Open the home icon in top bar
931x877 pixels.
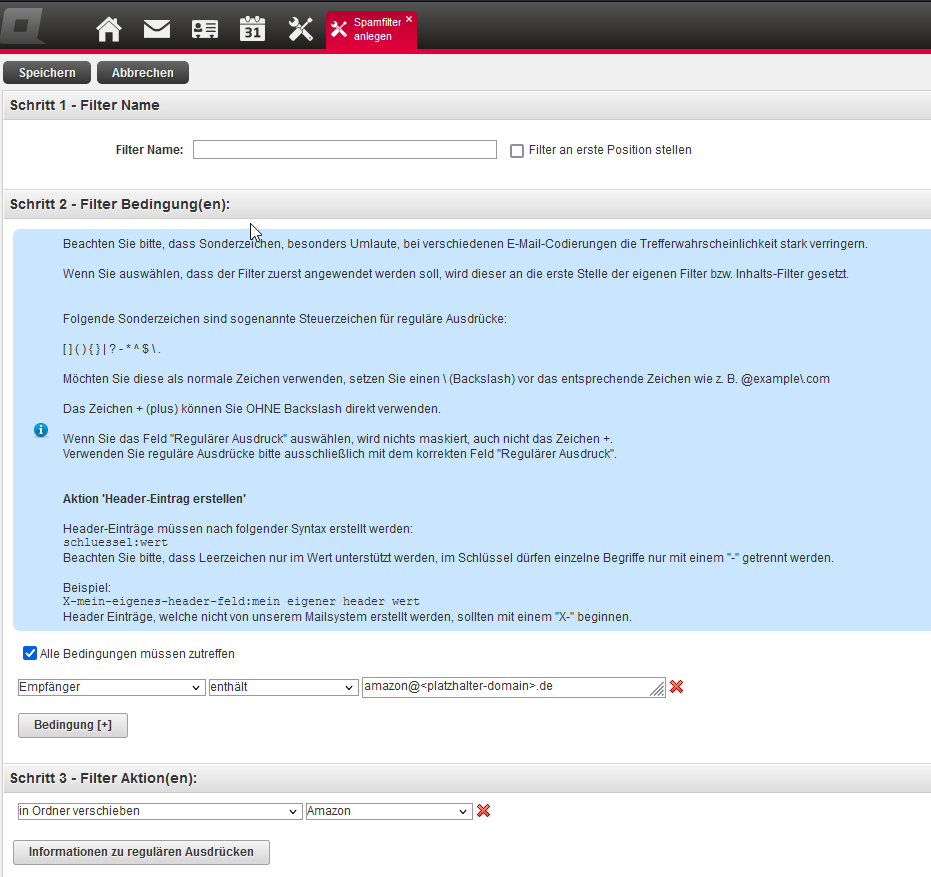click(x=109, y=29)
